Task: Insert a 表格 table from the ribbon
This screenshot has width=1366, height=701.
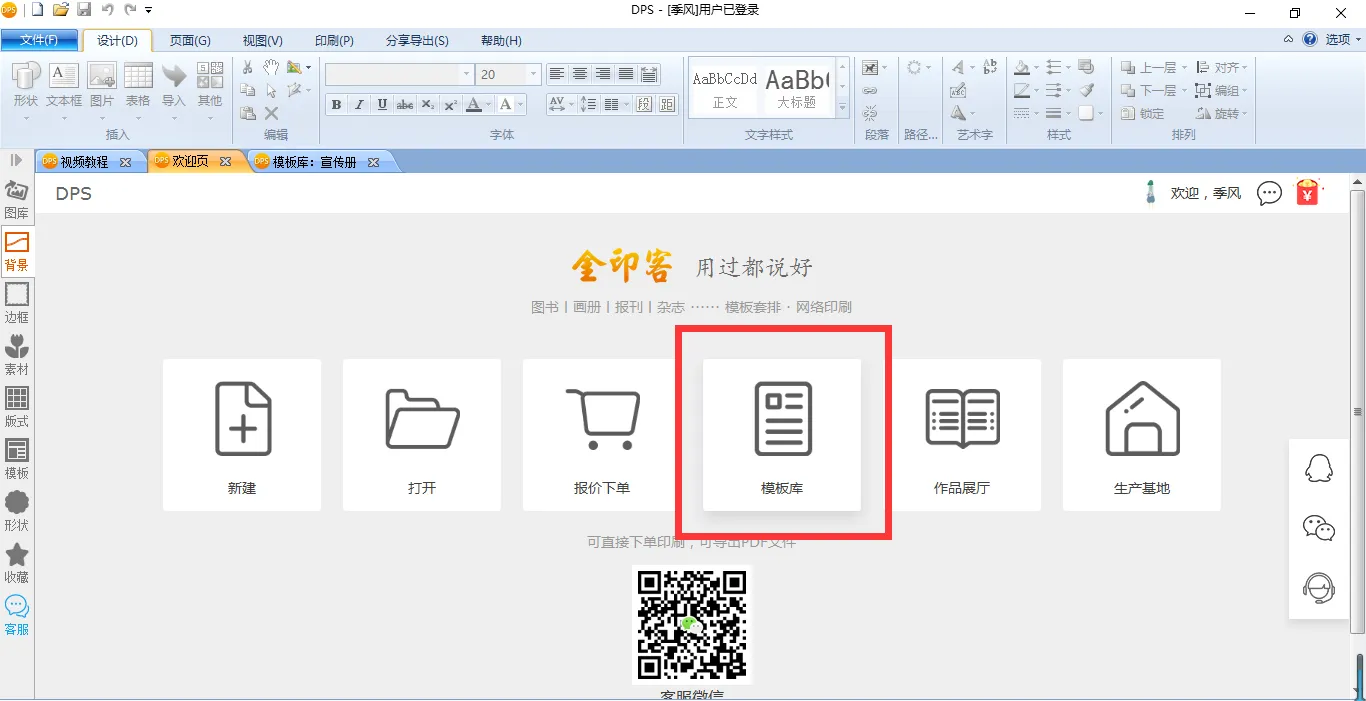Action: (138, 85)
